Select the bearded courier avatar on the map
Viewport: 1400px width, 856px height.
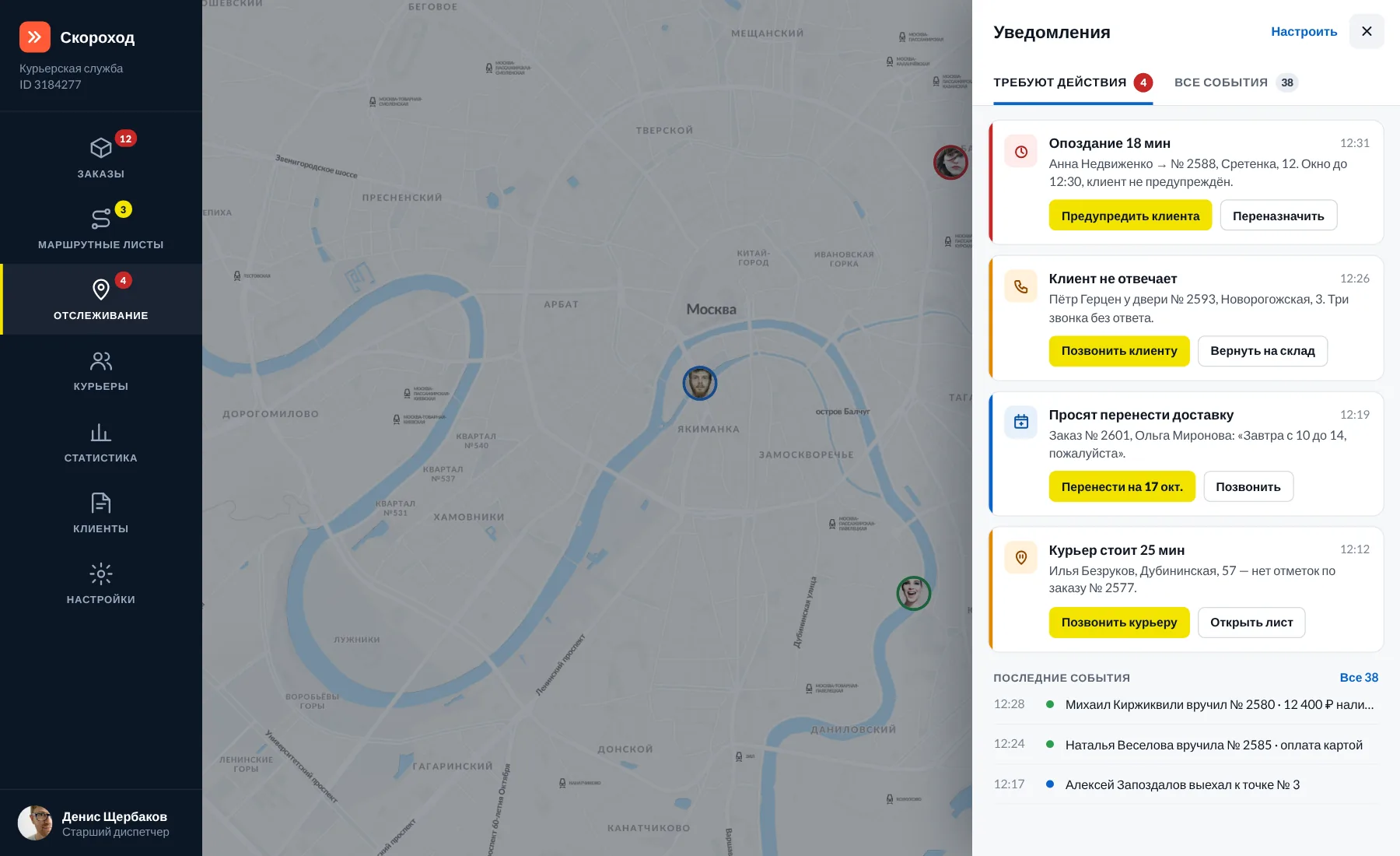(700, 384)
